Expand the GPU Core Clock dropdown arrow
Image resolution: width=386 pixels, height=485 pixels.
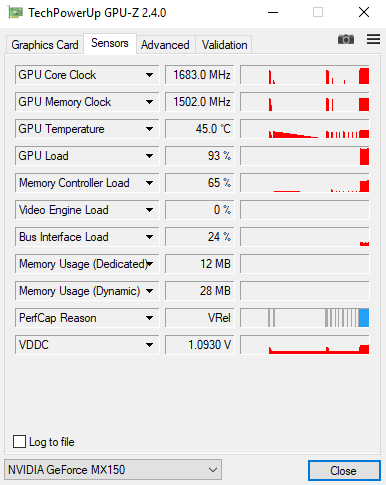149,75
